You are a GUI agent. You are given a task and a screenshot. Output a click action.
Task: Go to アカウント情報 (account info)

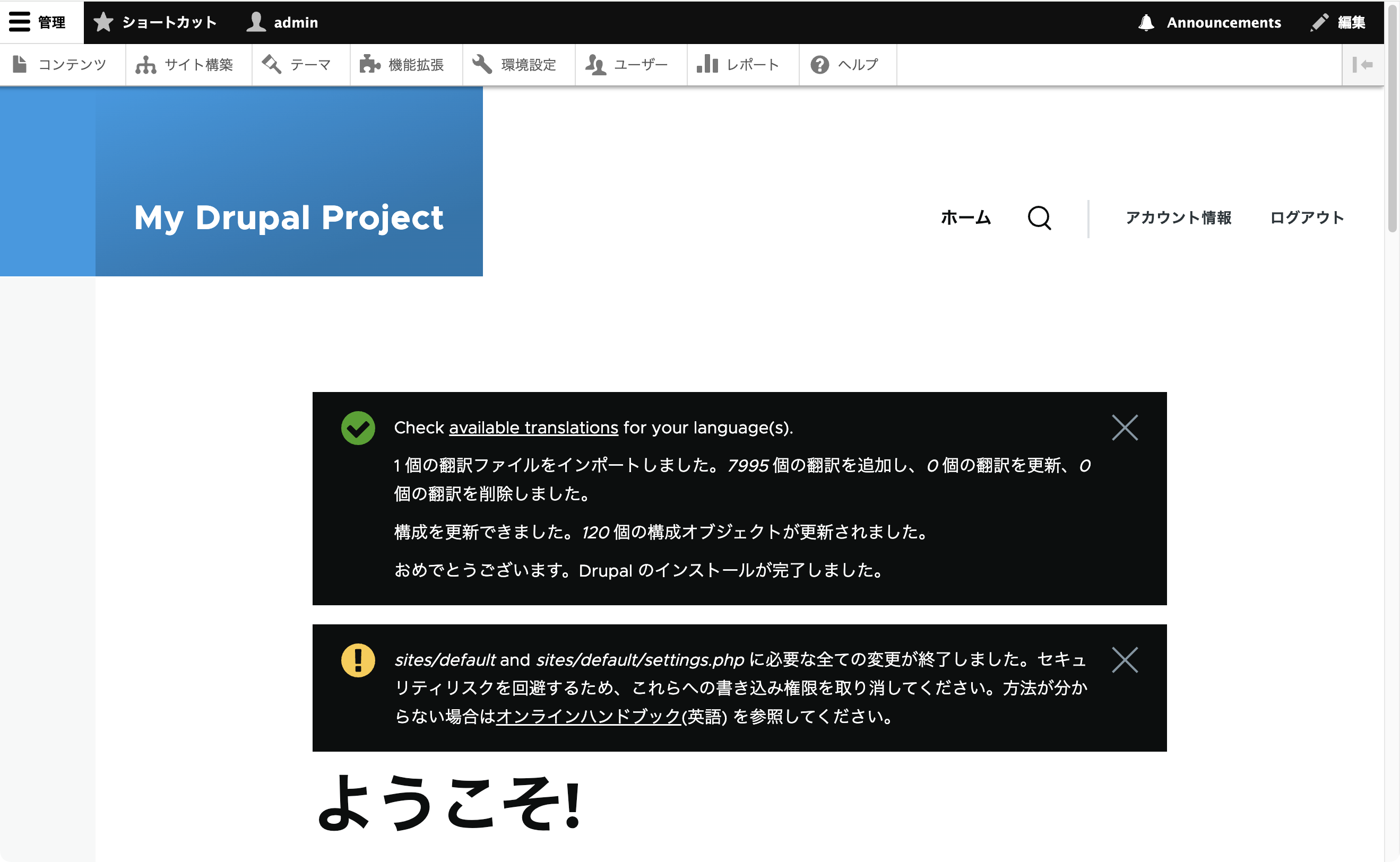pyautogui.click(x=1178, y=218)
